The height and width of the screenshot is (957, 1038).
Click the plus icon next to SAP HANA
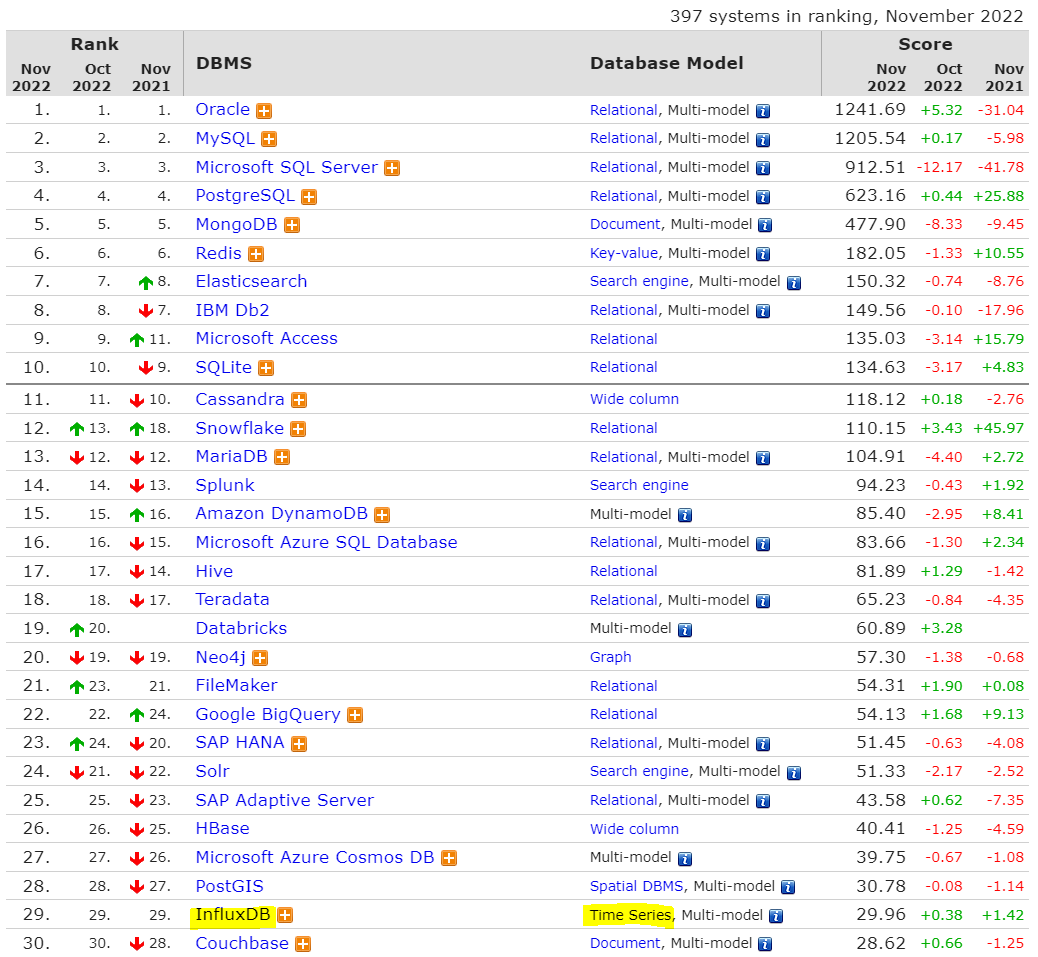pyautogui.click(x=299, y=744)
